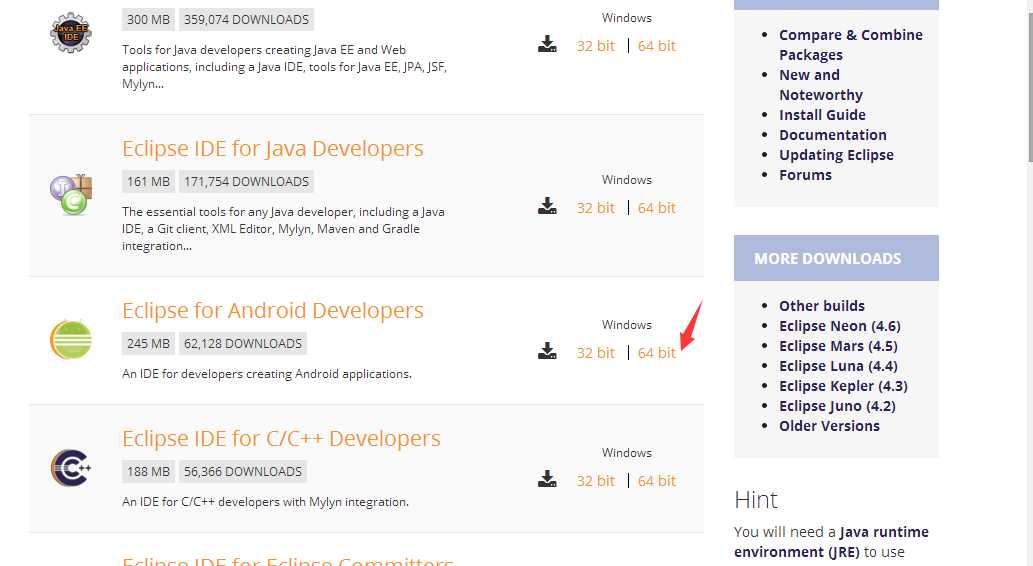Download 32 bit Eclipse for Android Developers
The image size is (1033, 566).
[595, 353]
